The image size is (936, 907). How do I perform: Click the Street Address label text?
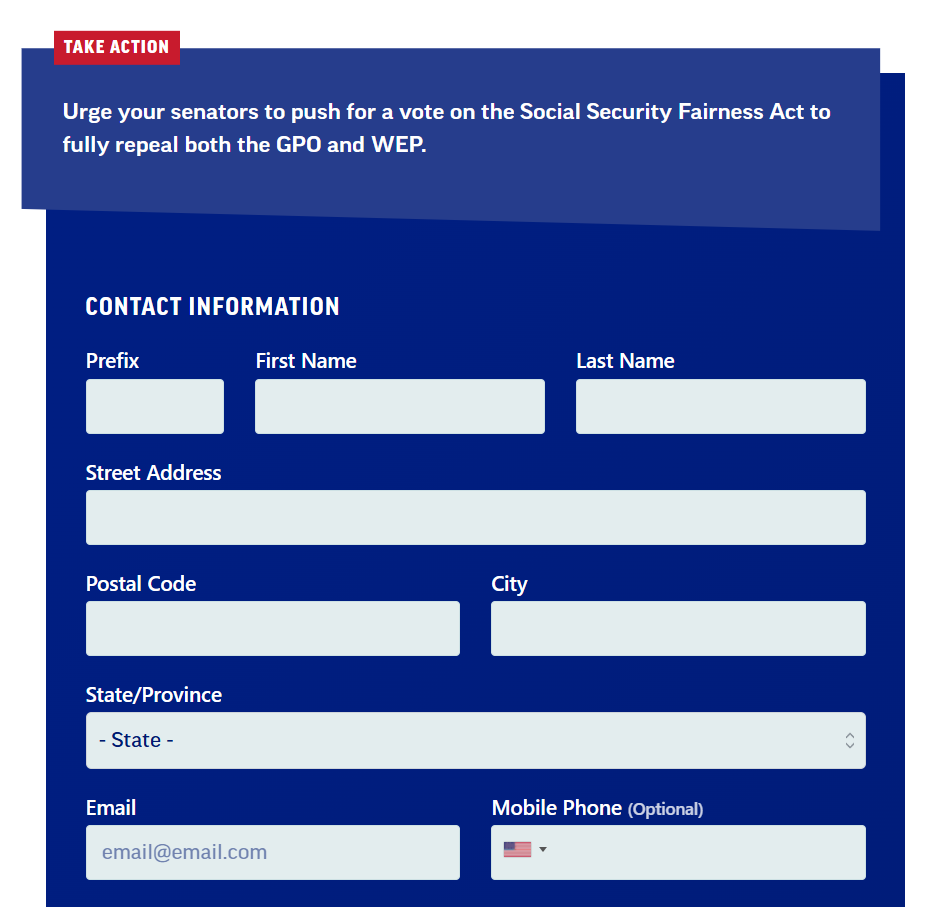coord(153,473)
